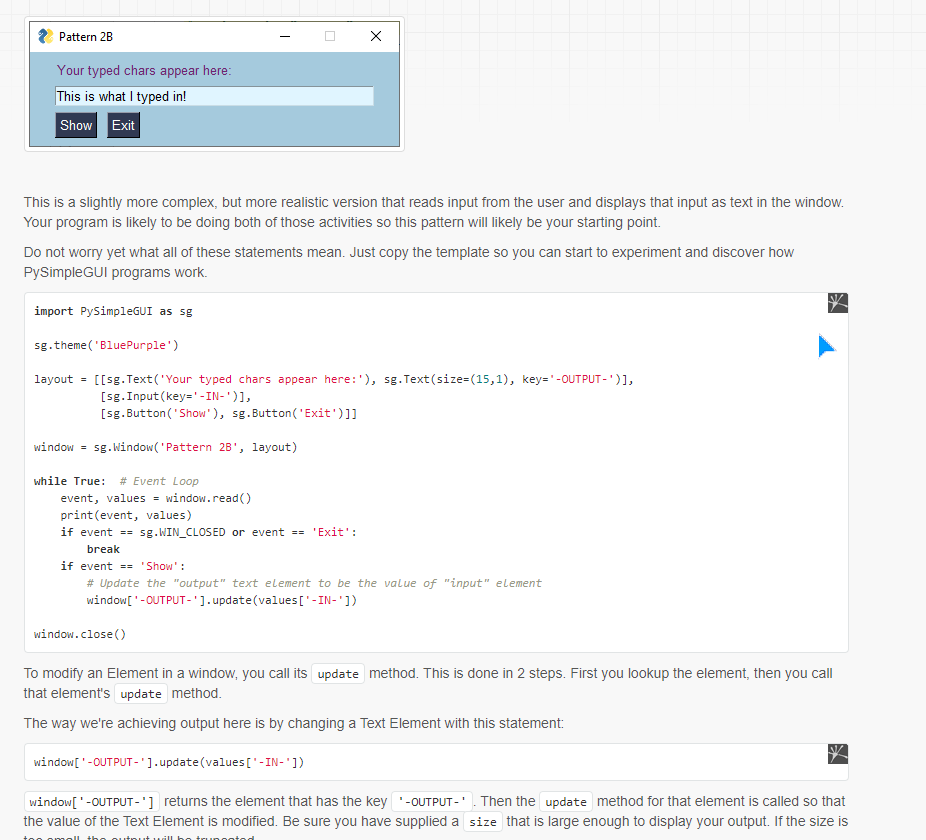The width and height of the screenshot is (926, 840).
Task: Minimize the Pattern 2B demo window
Action: click(284, 36)
